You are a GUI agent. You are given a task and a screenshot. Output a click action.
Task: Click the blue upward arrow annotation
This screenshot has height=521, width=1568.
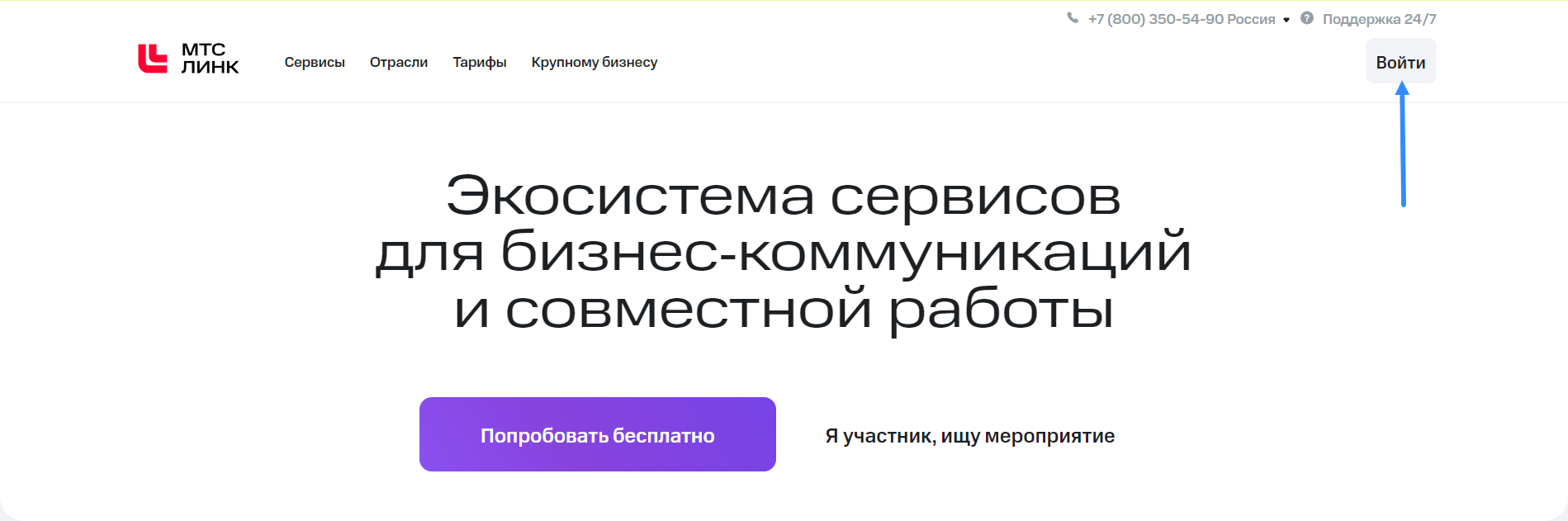point(1402,144)
